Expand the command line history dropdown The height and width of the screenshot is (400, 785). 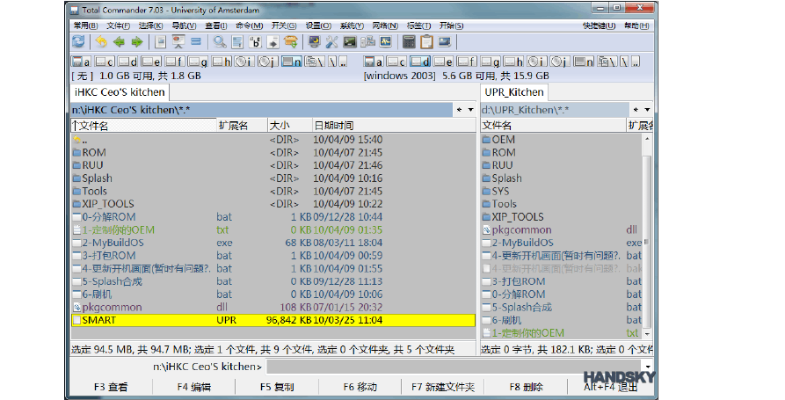[x=649, y=367]
